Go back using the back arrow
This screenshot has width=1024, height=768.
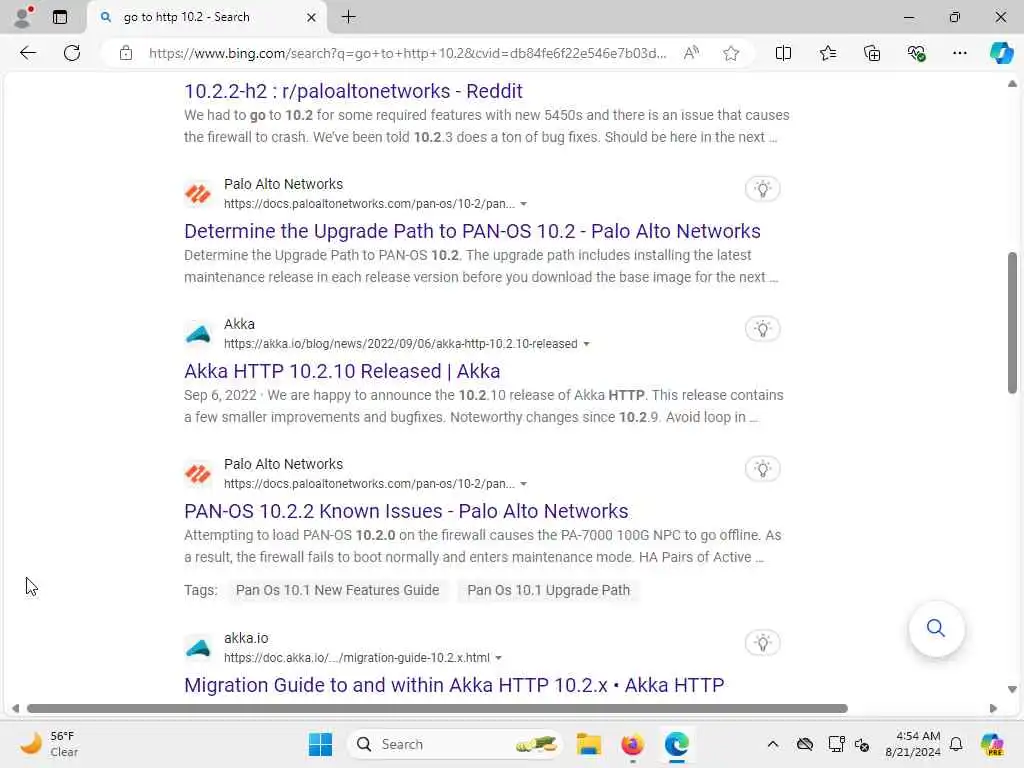(28, 53)
